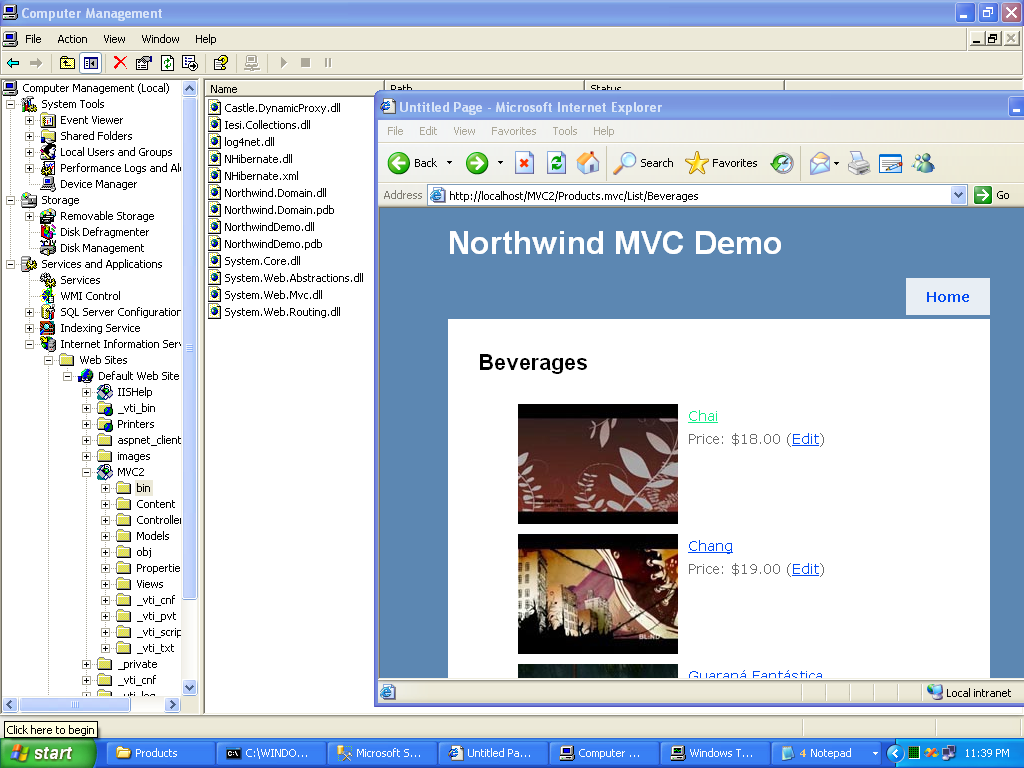Open the File menu in Computer Management
Viewport: 1024px width, 768px height.
[x=33, y=39]
